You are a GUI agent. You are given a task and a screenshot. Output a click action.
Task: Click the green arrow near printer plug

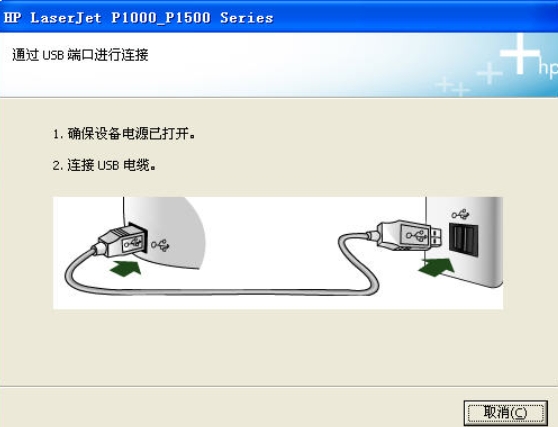coord(126,268)
